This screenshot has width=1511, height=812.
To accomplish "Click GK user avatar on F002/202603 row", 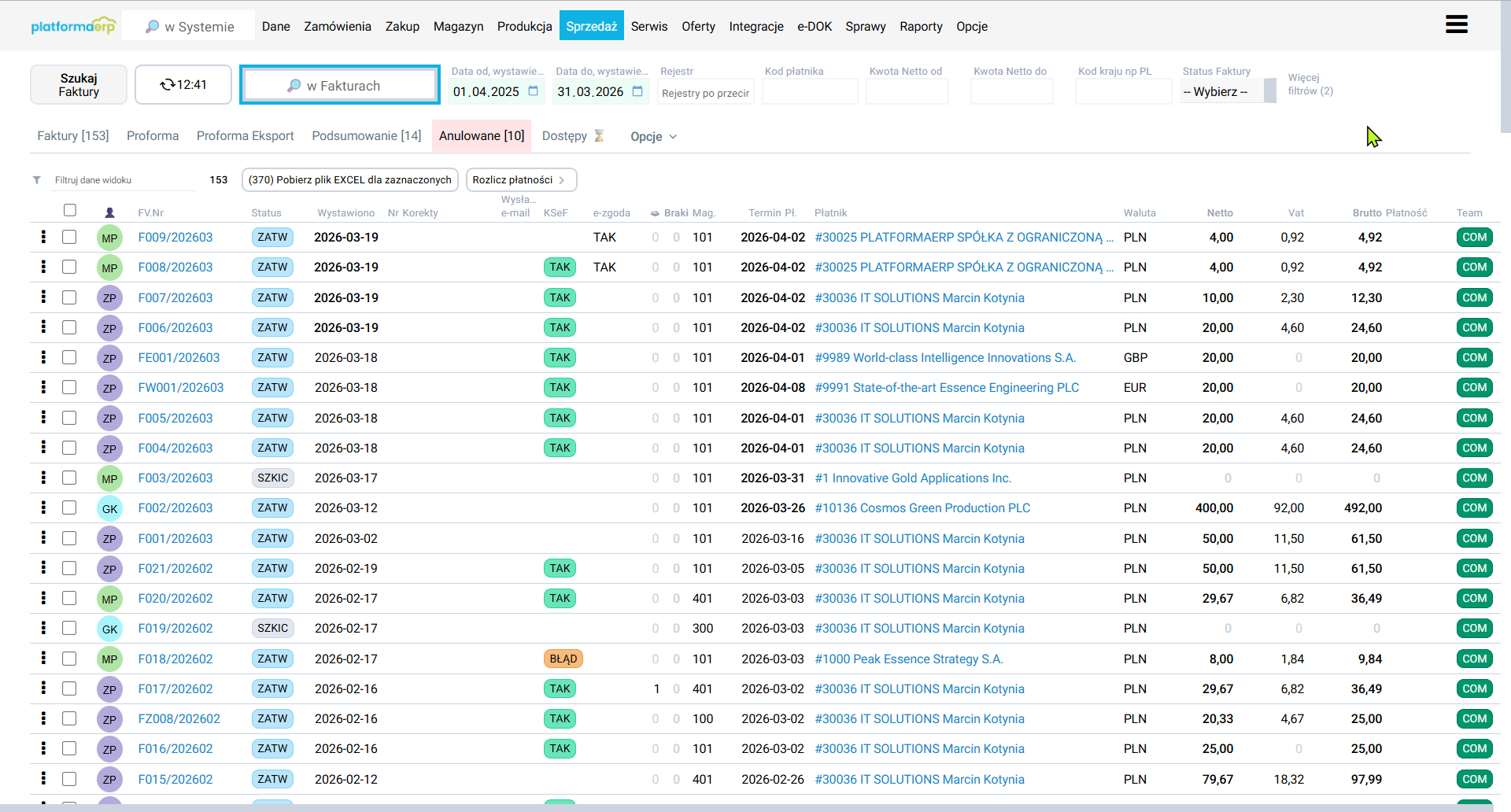I will [109, 508].
